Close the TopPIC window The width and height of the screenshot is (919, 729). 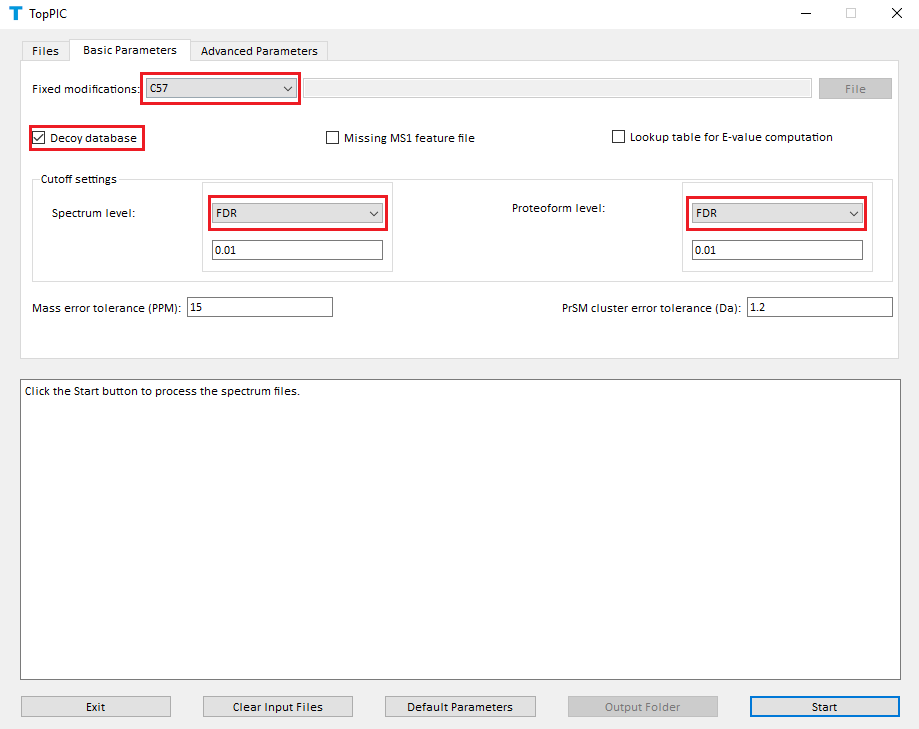point(897,13)
